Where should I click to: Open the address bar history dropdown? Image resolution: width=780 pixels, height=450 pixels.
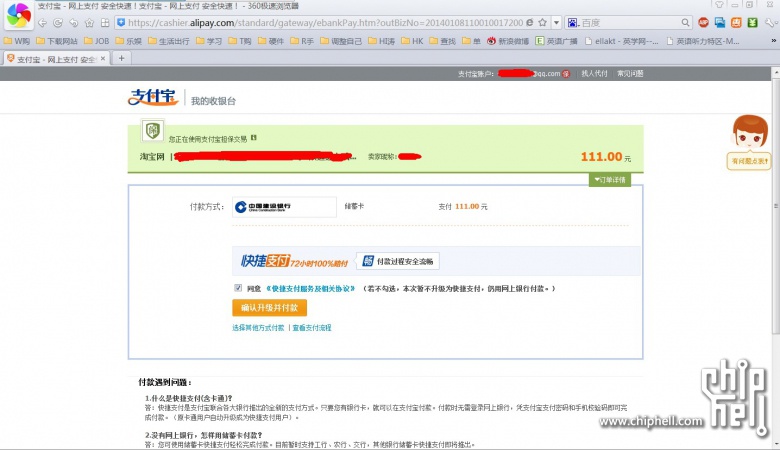557,22
